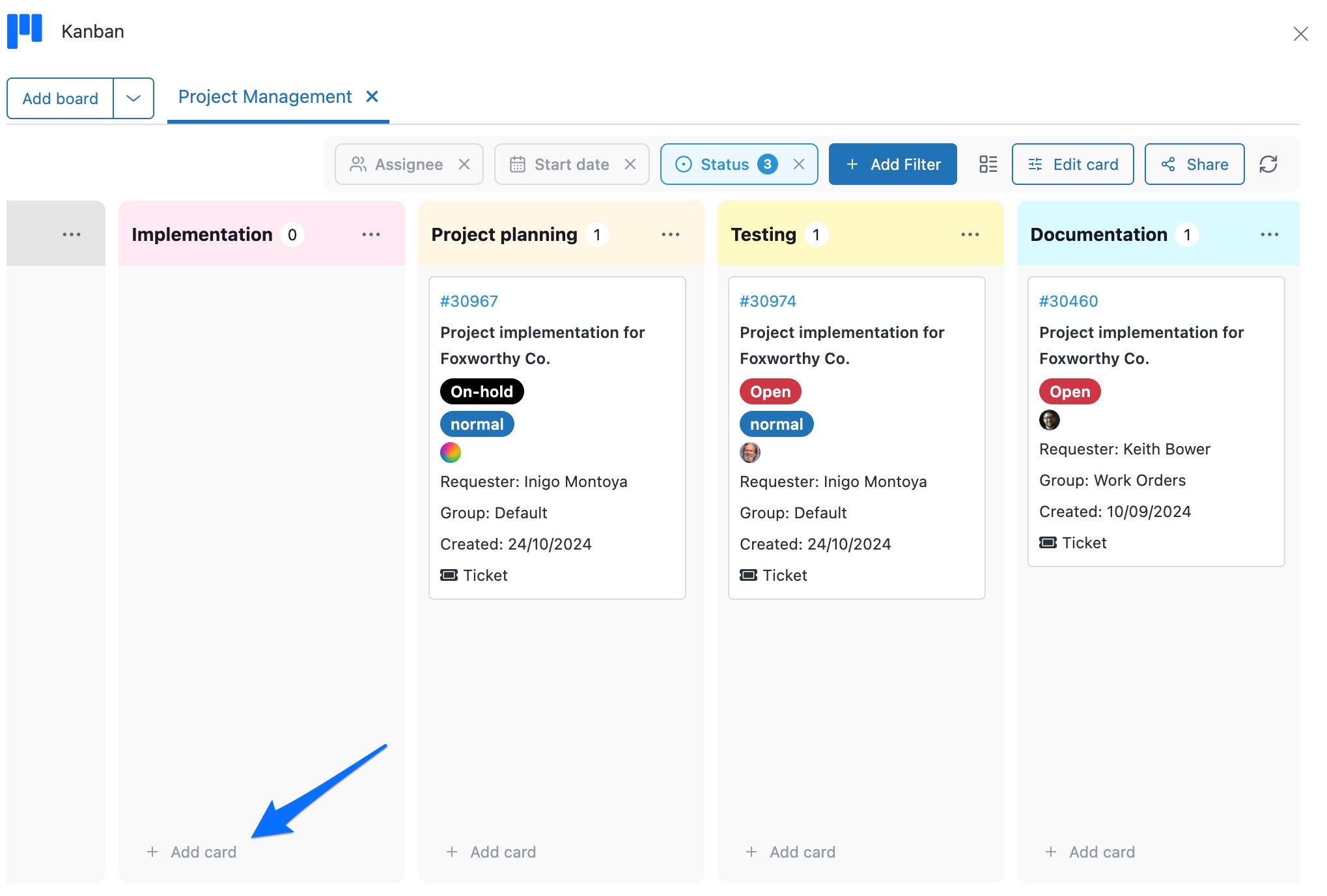The height and width of the screenshot is (896, 1327).
Task: Open ticket #30460 link
Action: (x=1069, y=301)
